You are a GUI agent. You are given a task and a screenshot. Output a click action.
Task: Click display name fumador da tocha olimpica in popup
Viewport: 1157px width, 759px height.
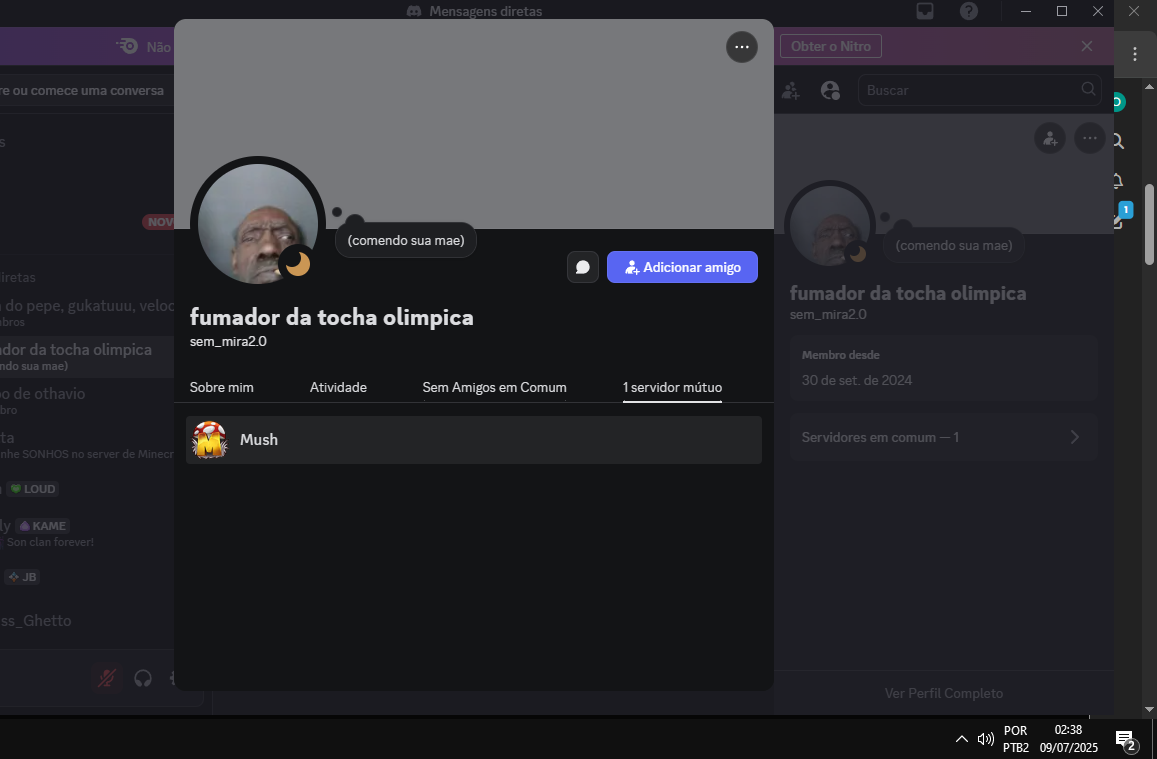point(331,317)
